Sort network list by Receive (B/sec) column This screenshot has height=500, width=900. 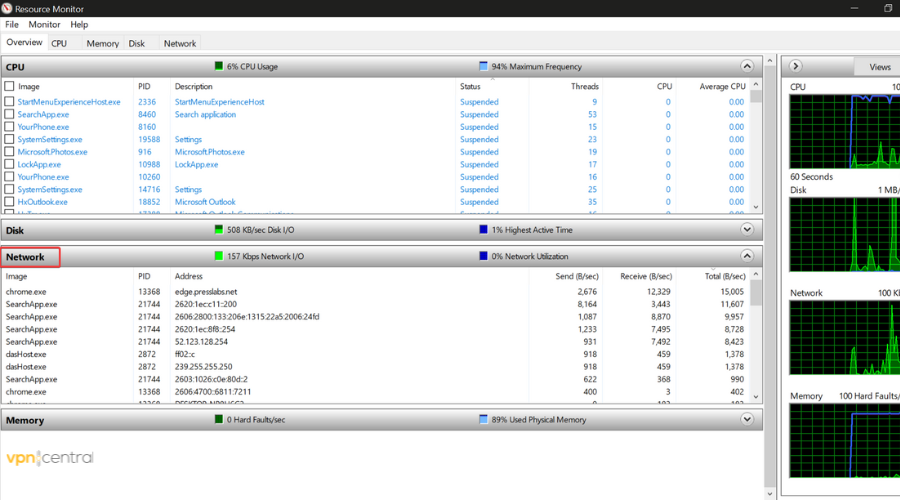[x=648, y=276]
